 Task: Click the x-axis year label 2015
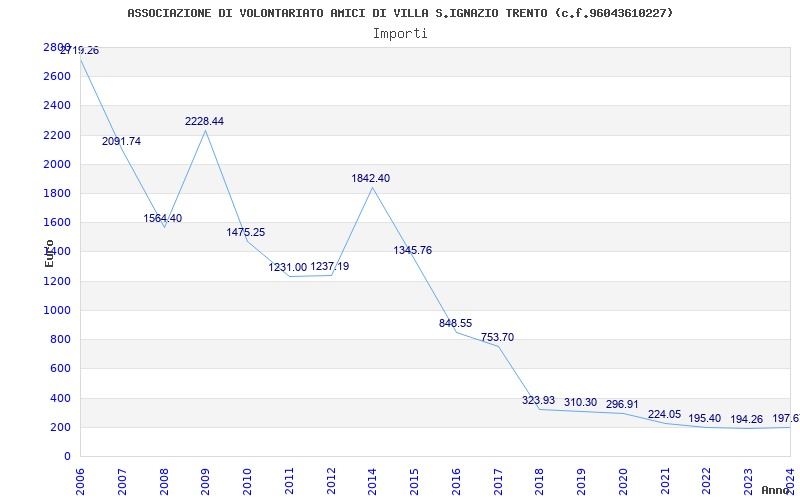tap(414, 481)
